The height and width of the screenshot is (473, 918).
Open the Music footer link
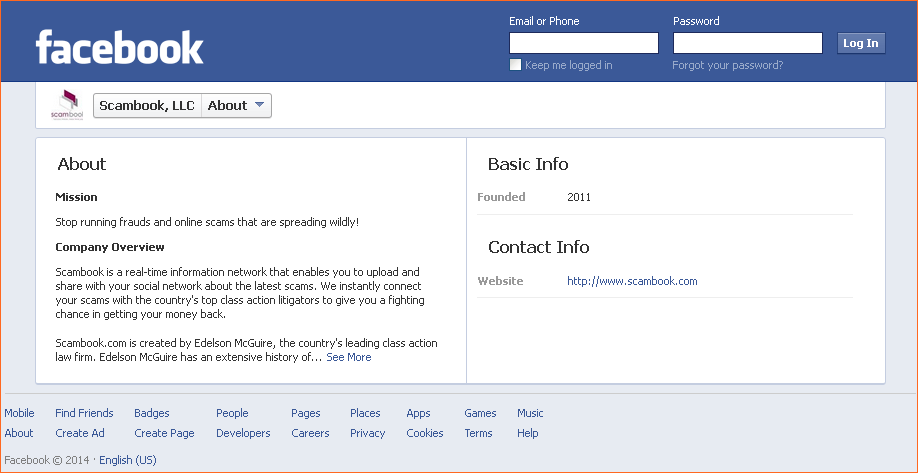coord(530,413)
